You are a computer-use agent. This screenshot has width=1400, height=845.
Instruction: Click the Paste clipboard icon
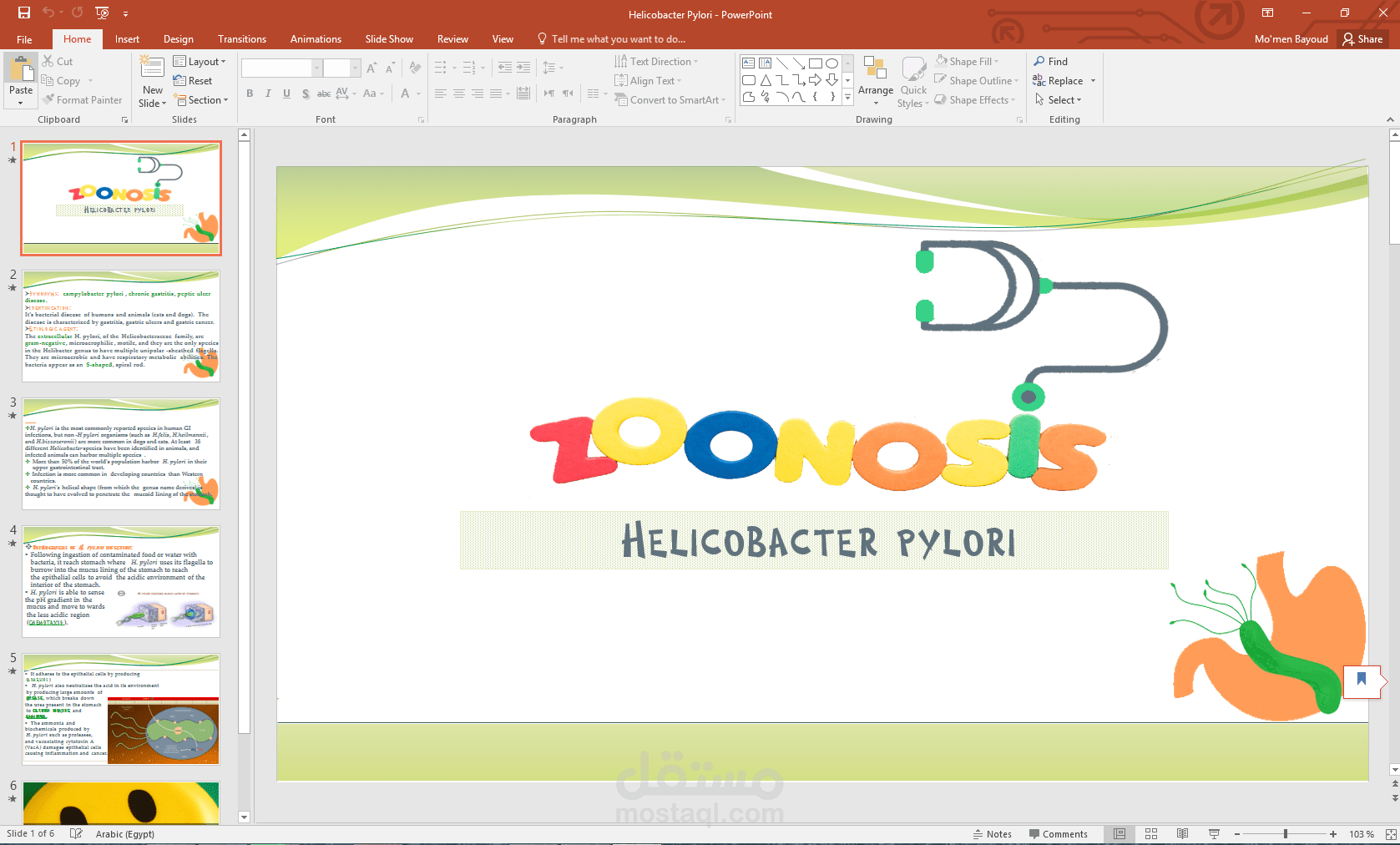click(21, 69)
